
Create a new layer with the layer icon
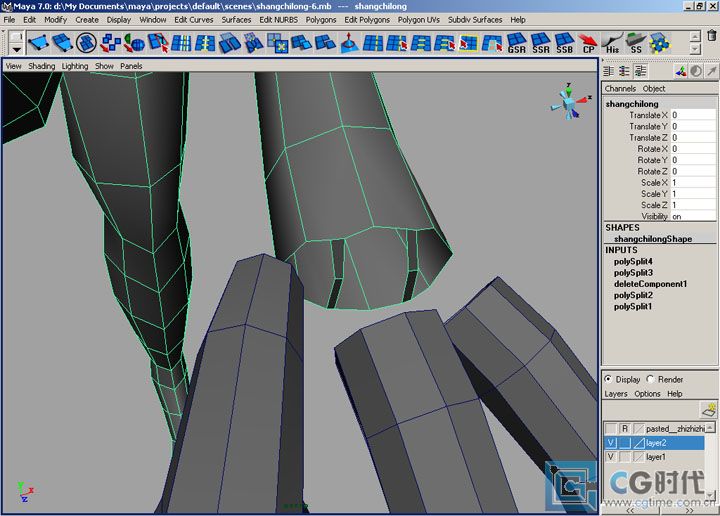tap(709, 409)
